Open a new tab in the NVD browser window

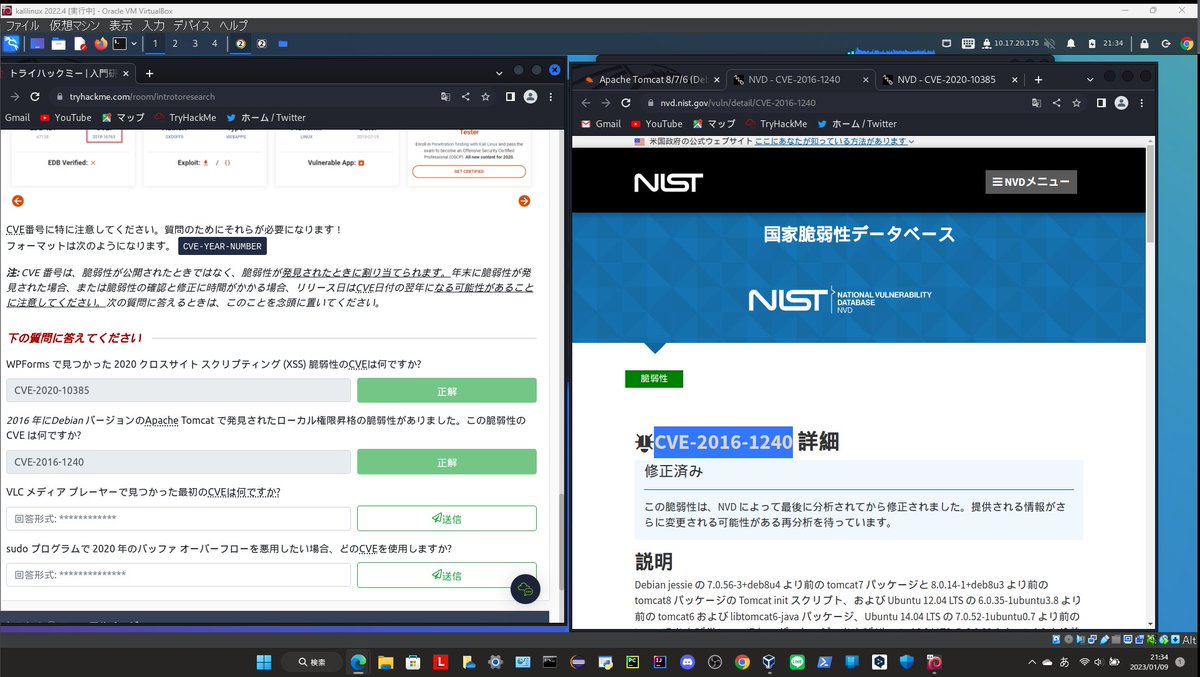point(1038,79)
